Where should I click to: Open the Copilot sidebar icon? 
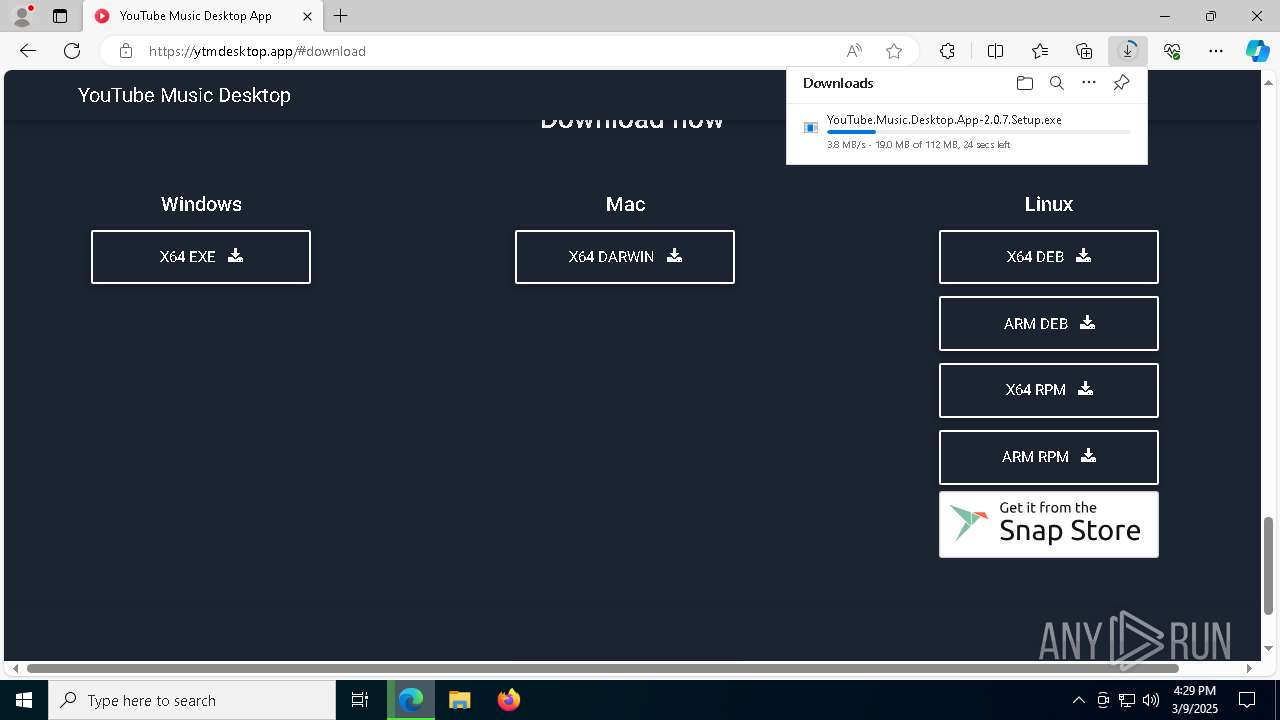(1257, 51)
